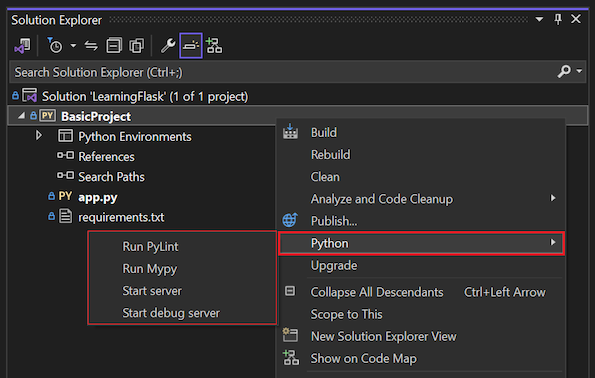Select the app.py file

click(98, 197)
